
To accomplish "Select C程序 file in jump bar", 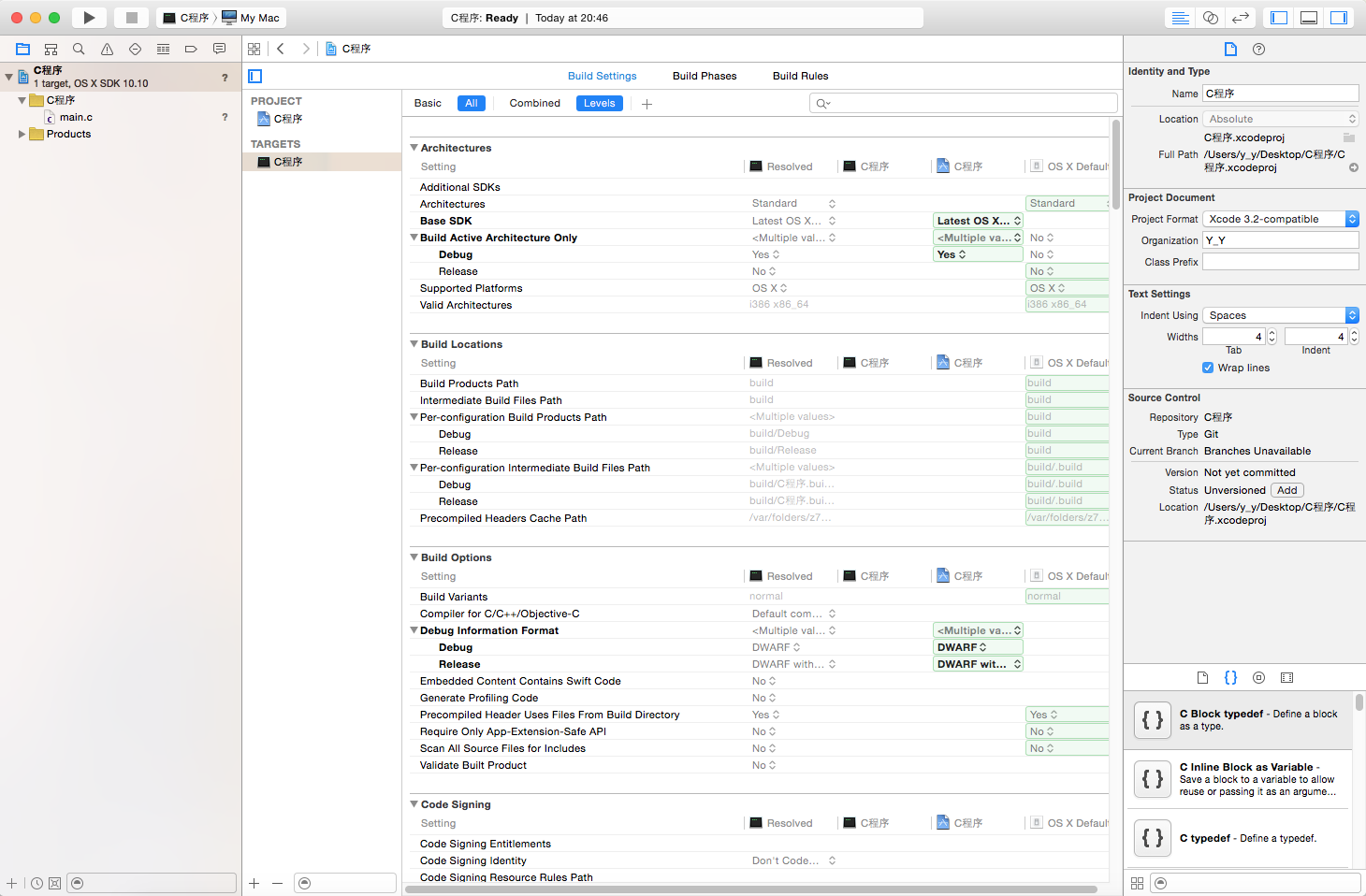I will click(348, 49).
